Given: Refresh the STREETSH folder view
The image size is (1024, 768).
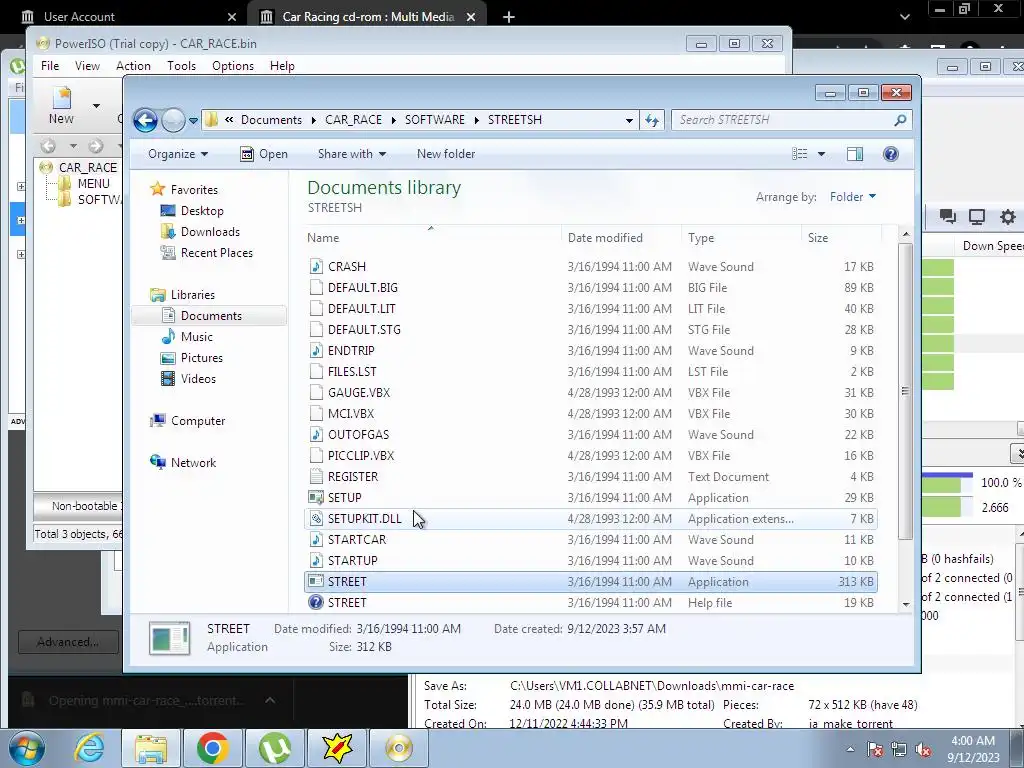Looking at the screenshot, I should 652,120.
